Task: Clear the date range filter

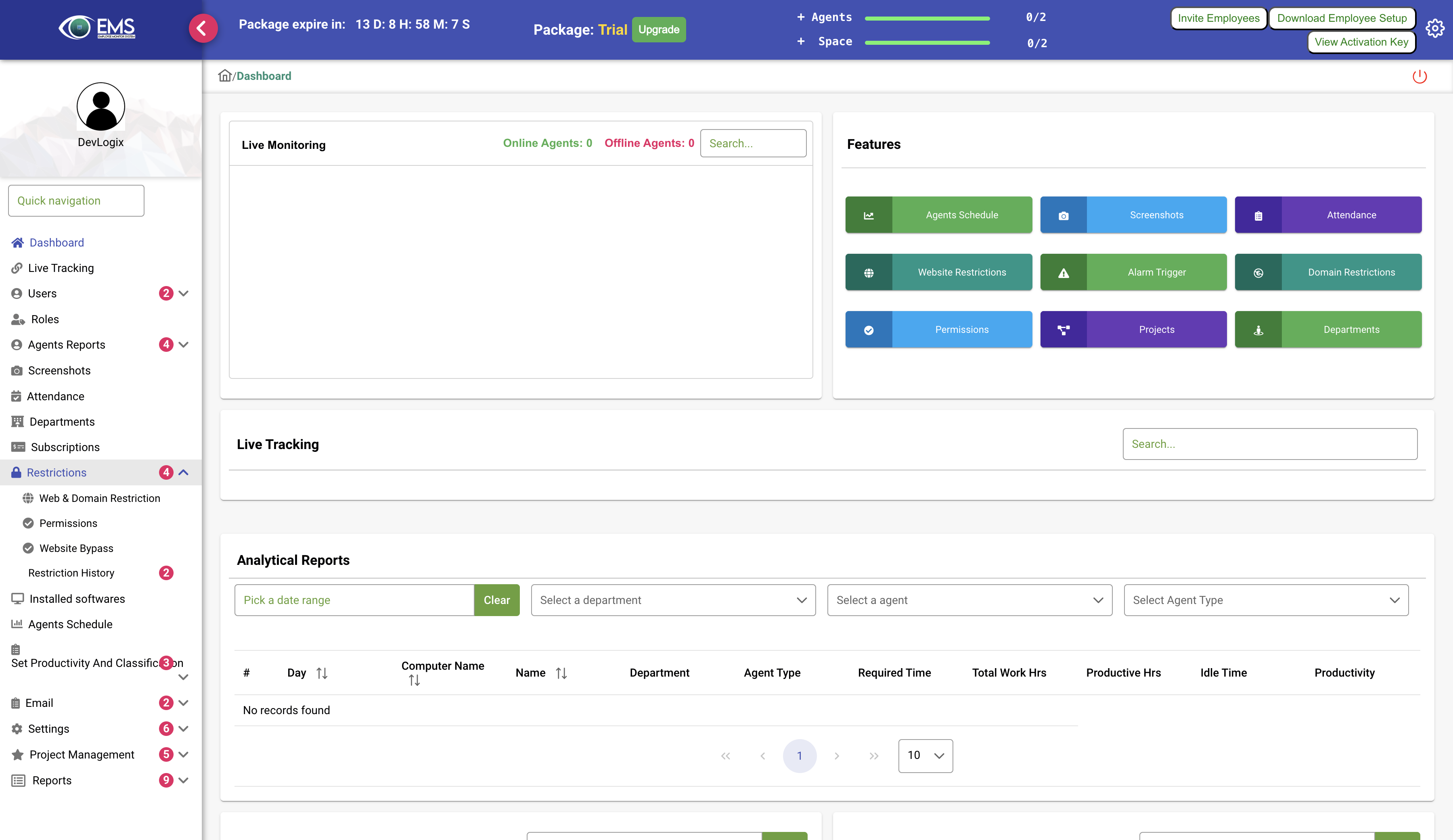Action: pos(496,600)
